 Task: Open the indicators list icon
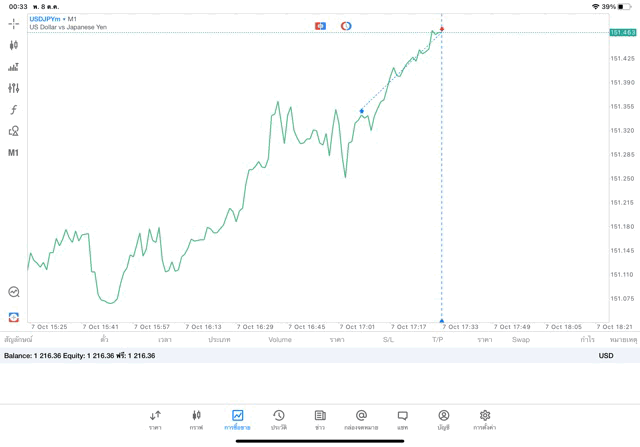click(13, 67)
